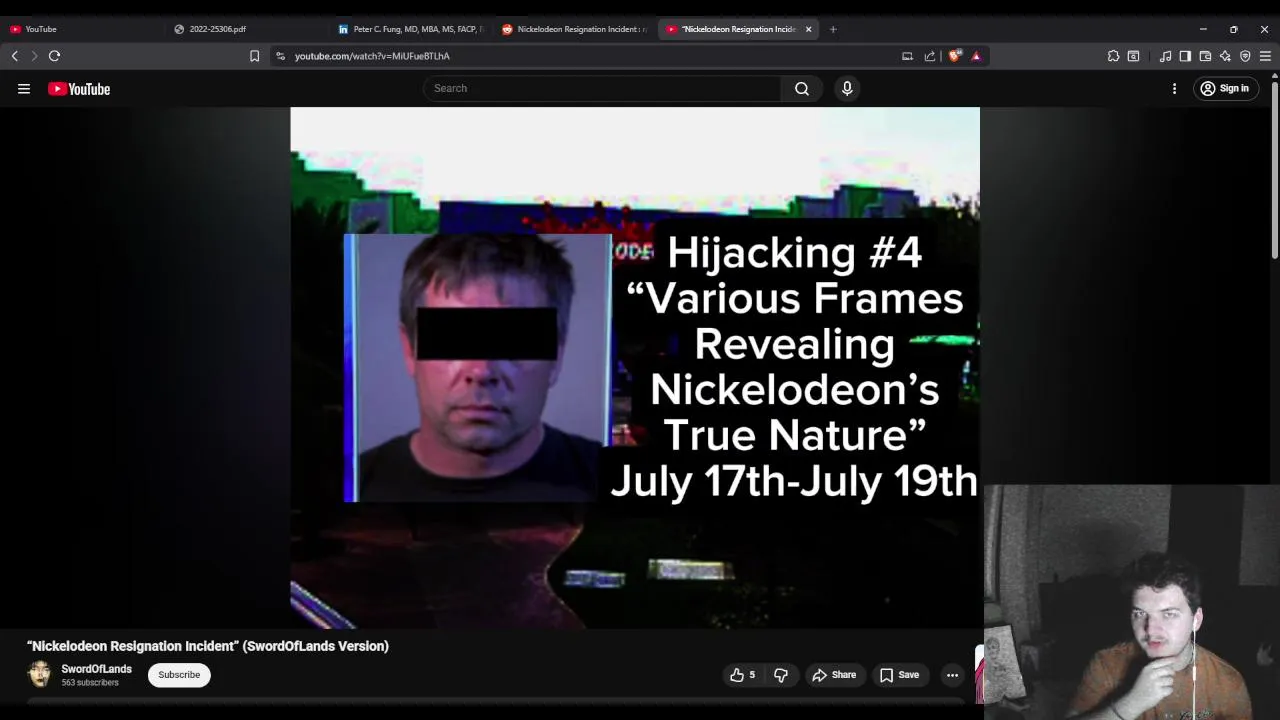Click the address bar URL
The image size is (1280, 720).
372,56
